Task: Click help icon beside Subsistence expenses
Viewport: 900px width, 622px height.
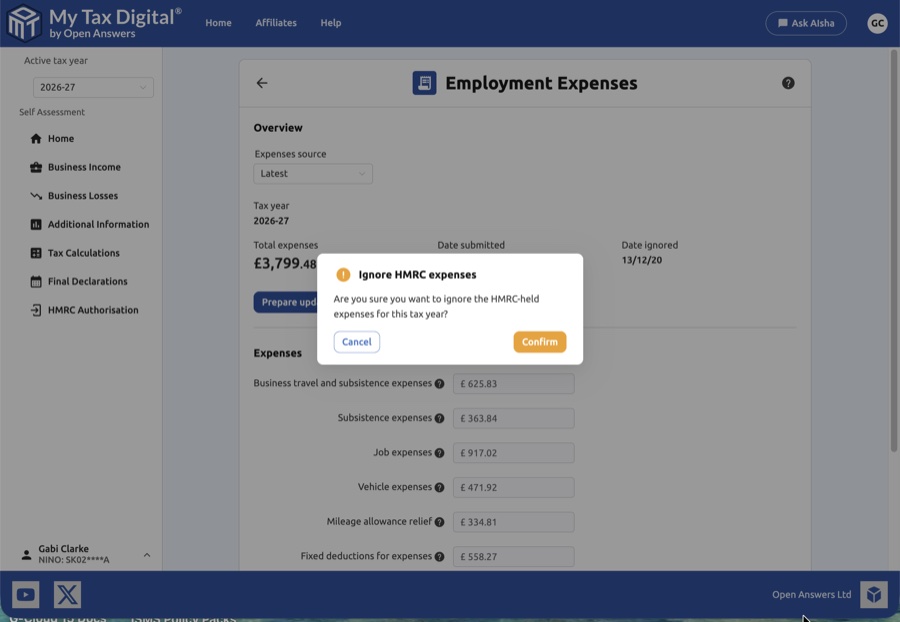Action: pyautogui.click(x=439, y=418)
